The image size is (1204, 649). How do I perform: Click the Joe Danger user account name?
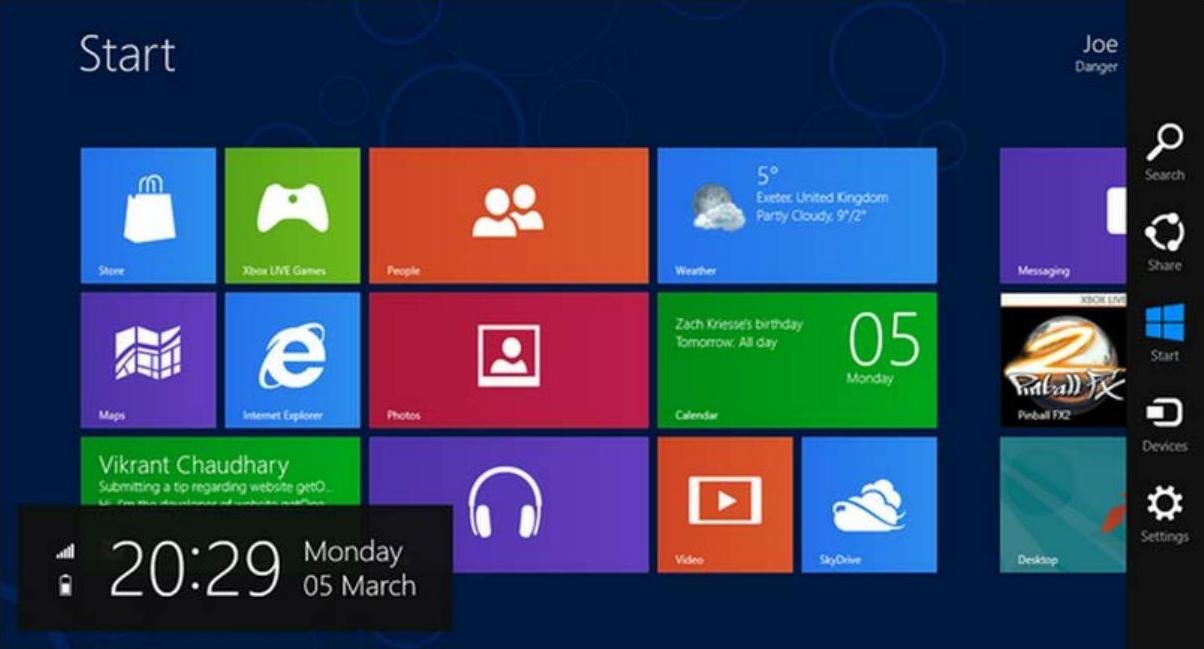[1097, 54]
